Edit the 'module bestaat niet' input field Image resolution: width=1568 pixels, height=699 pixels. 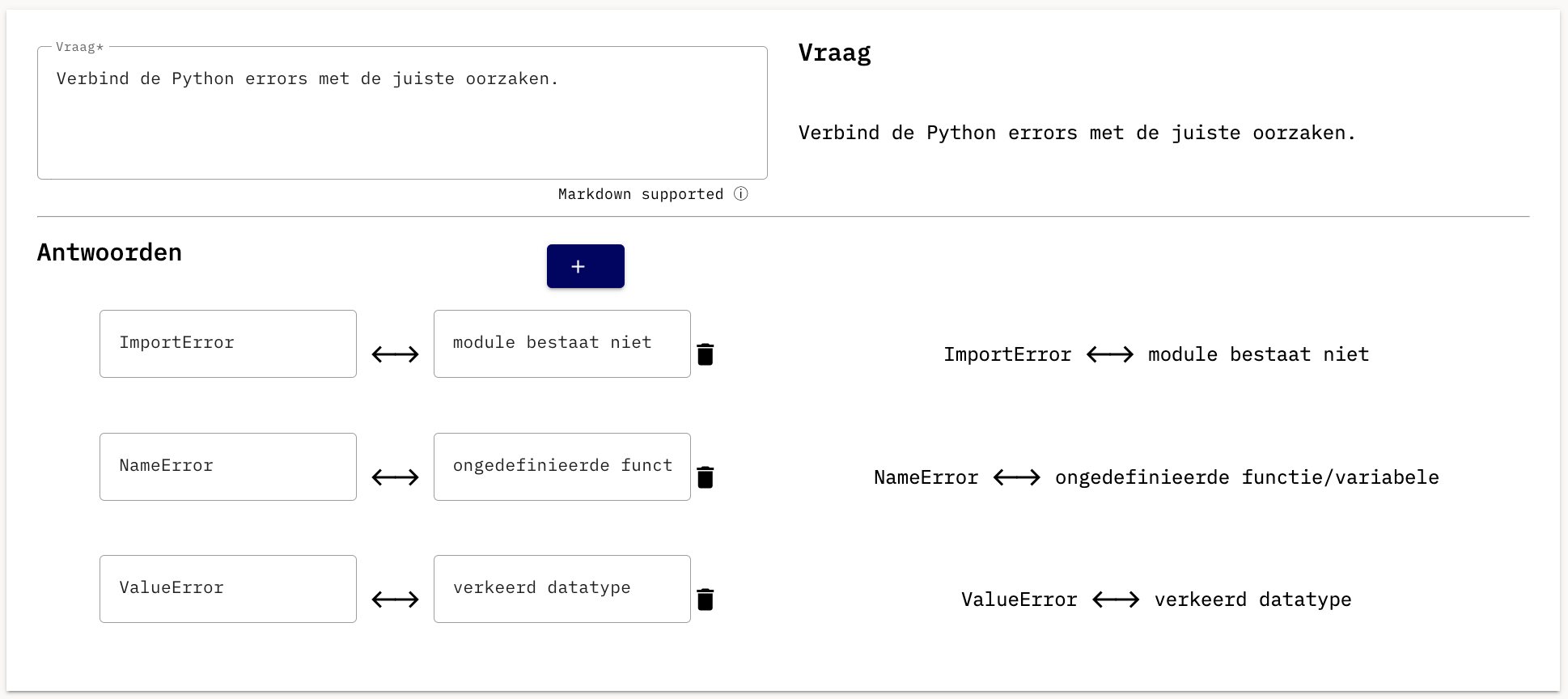point(562,344)
